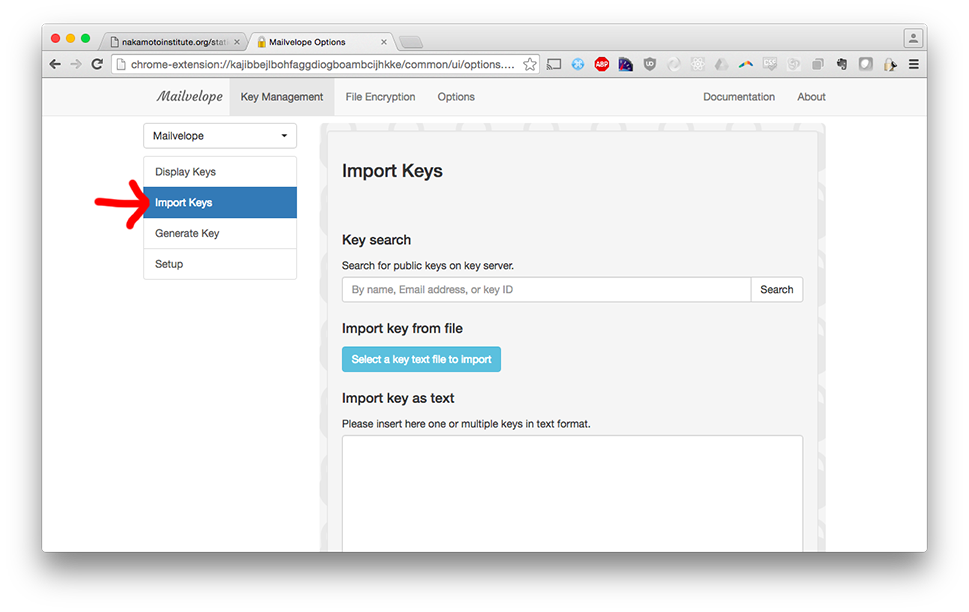
Task: Click the key search input field
Action: [546, 289]
